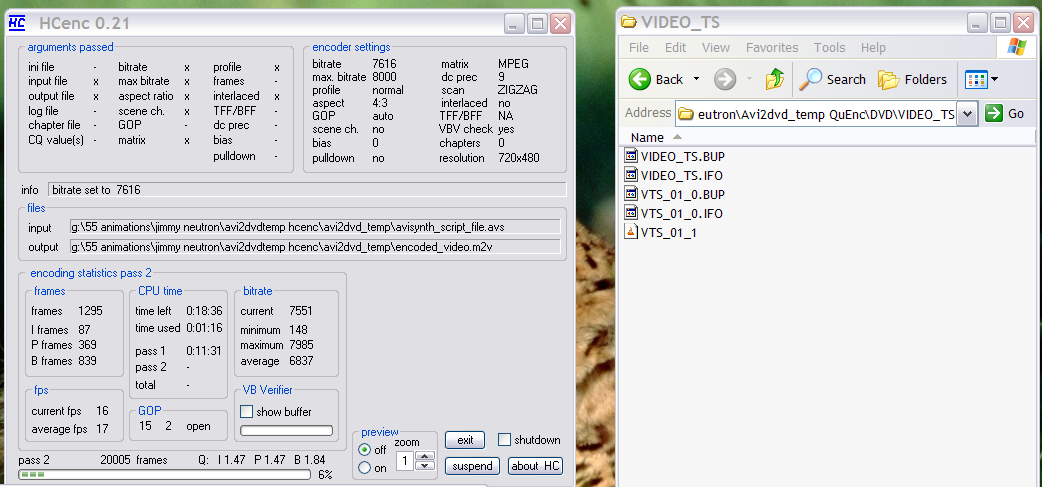Viewport: 1042px width, 487px height.
Task: Decrease preview zoom with down stepper
Action: [x=425, y=465]
